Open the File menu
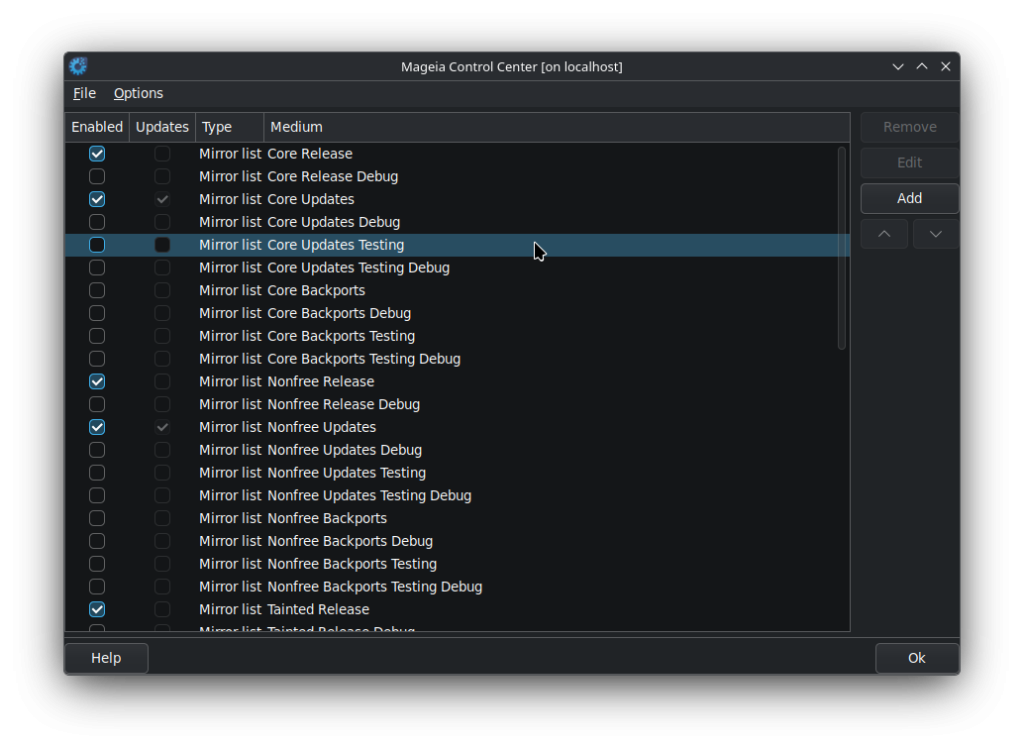Image resolution: width=1024 pixels, height=751 pixels. pyautogui.click(x=84, y=93)
